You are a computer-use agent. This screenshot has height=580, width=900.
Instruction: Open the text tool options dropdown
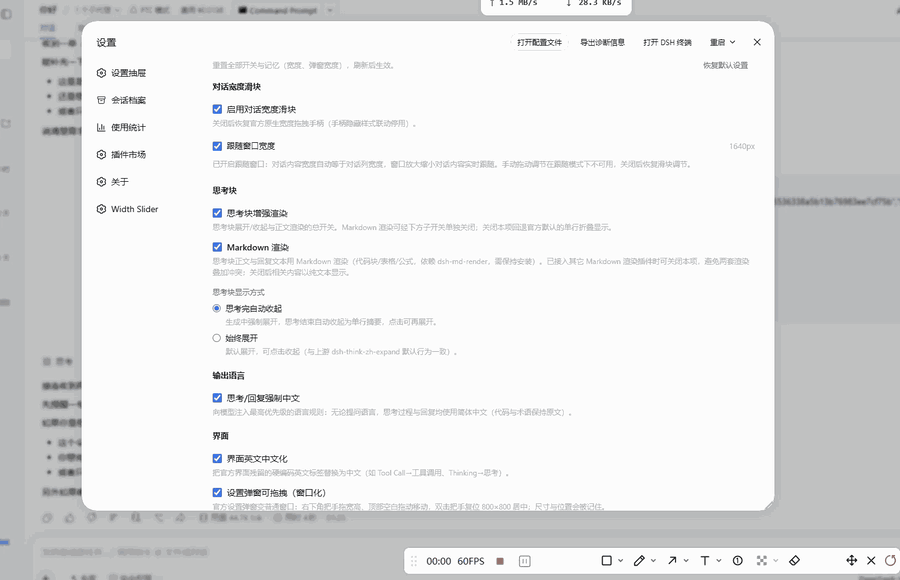[x=719, y=560]
